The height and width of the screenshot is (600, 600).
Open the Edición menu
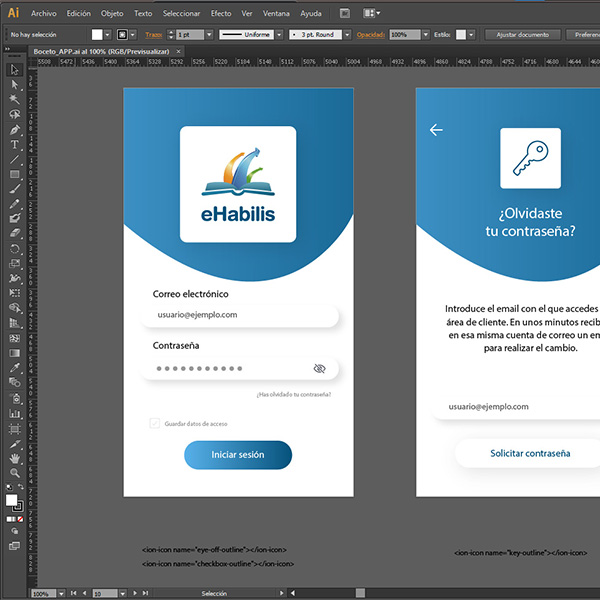click(79, 13)
